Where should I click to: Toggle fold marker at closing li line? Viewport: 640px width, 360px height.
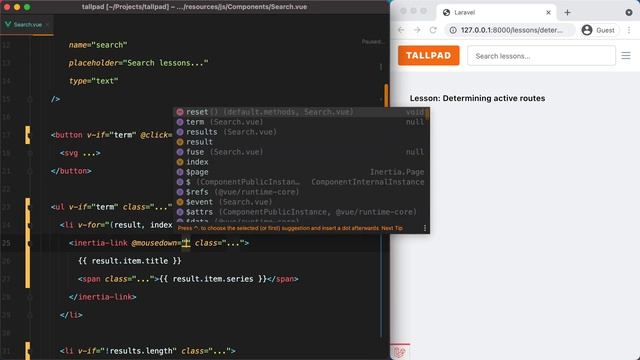(30, 315)
